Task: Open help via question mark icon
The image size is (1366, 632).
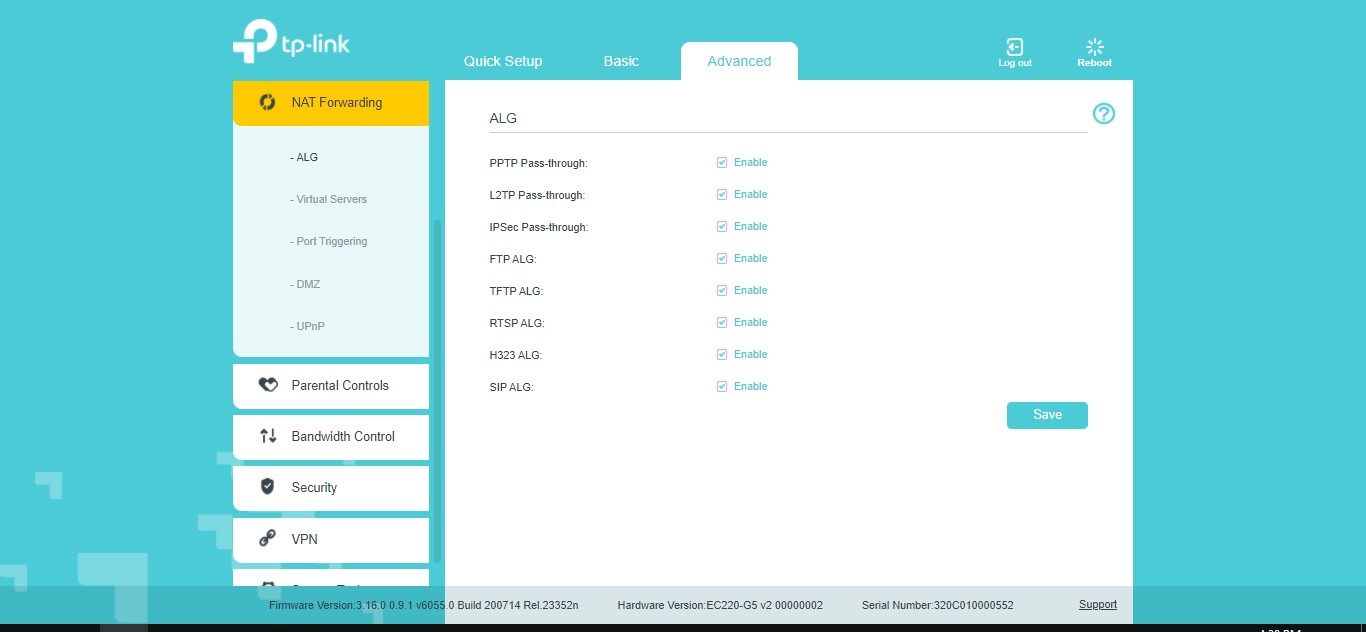Action: (1103, 114)
